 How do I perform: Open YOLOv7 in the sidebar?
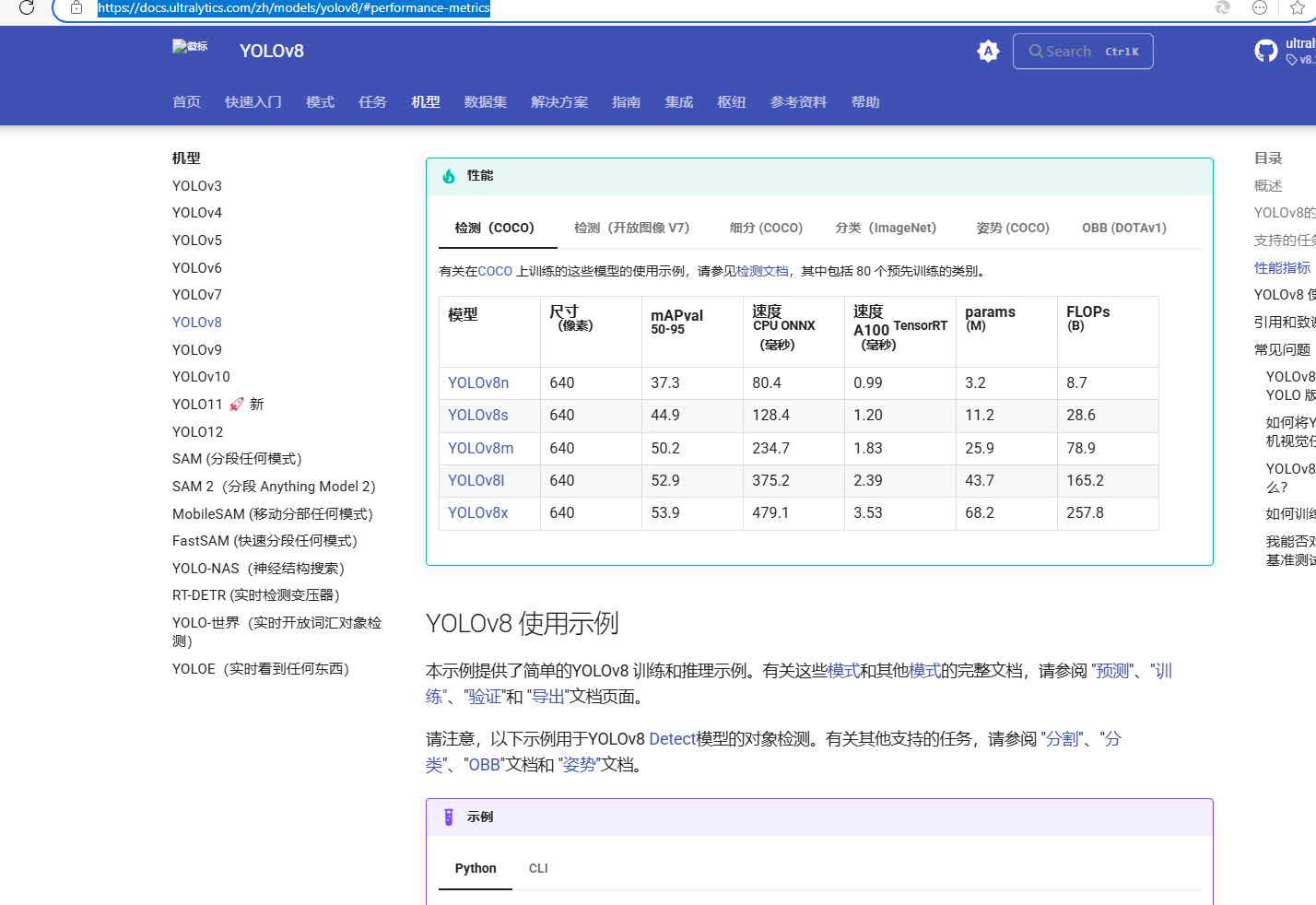click(x=197, y=295)
